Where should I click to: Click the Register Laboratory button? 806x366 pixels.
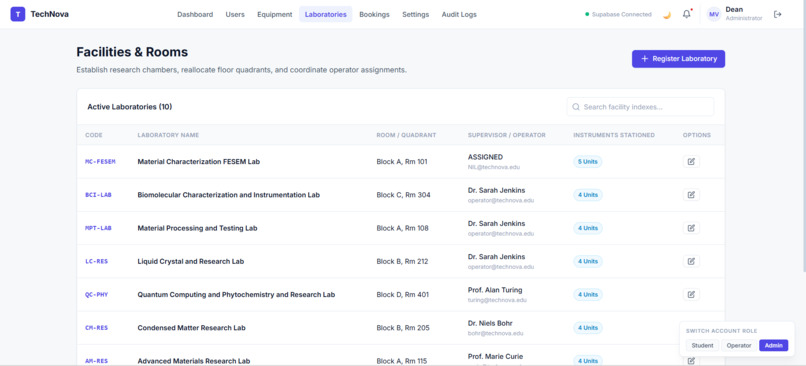(x=678, y=59)
